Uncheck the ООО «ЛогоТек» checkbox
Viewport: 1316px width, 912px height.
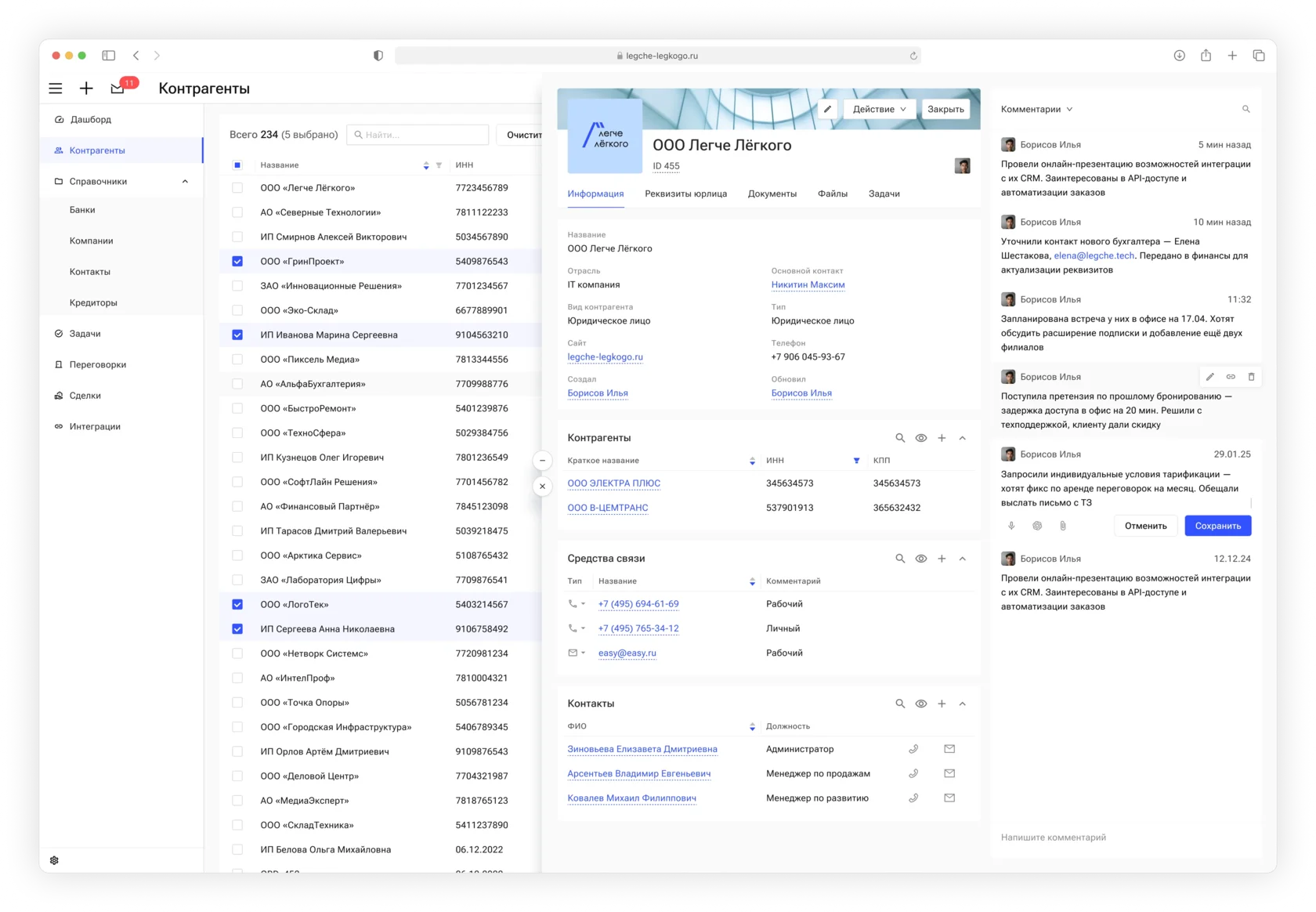coord(237,605)
